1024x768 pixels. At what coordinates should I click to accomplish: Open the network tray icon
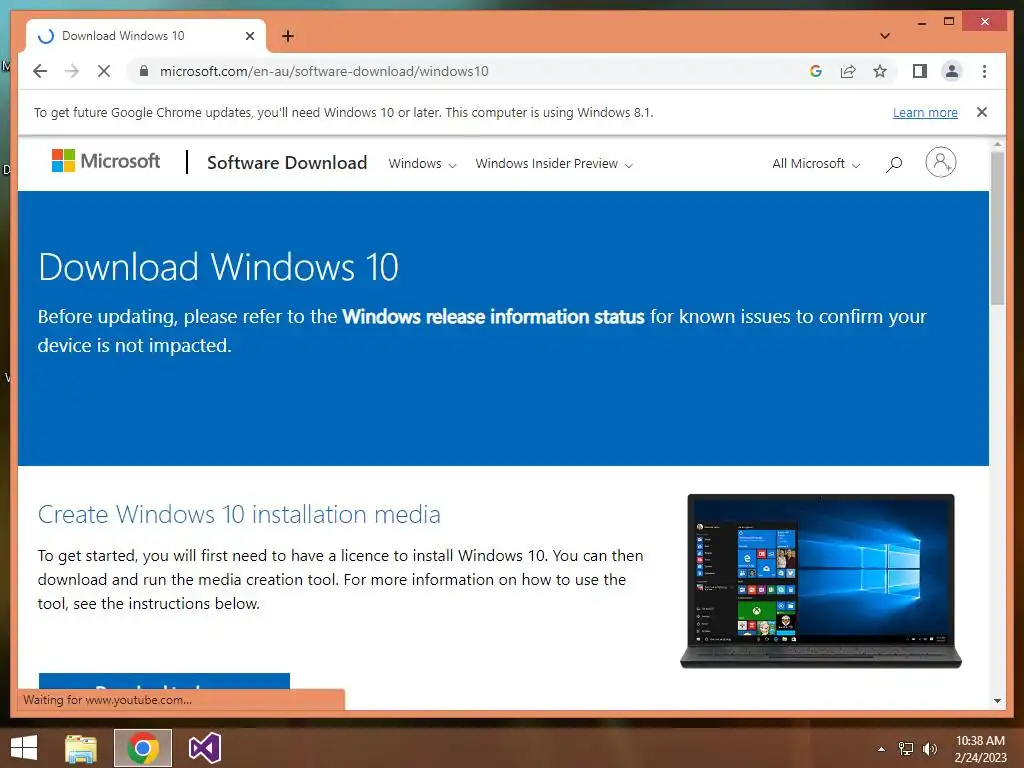coord(906,749)
